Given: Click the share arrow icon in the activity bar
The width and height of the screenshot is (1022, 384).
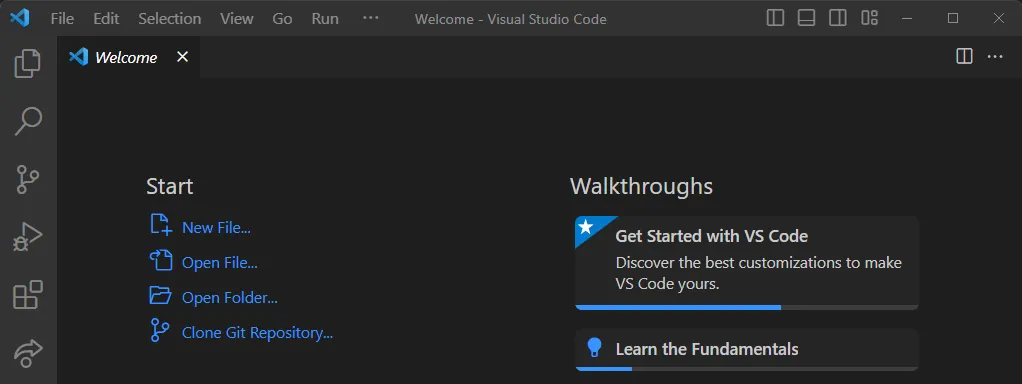Looking at the screenshot, I should click(x=28, y=352).
